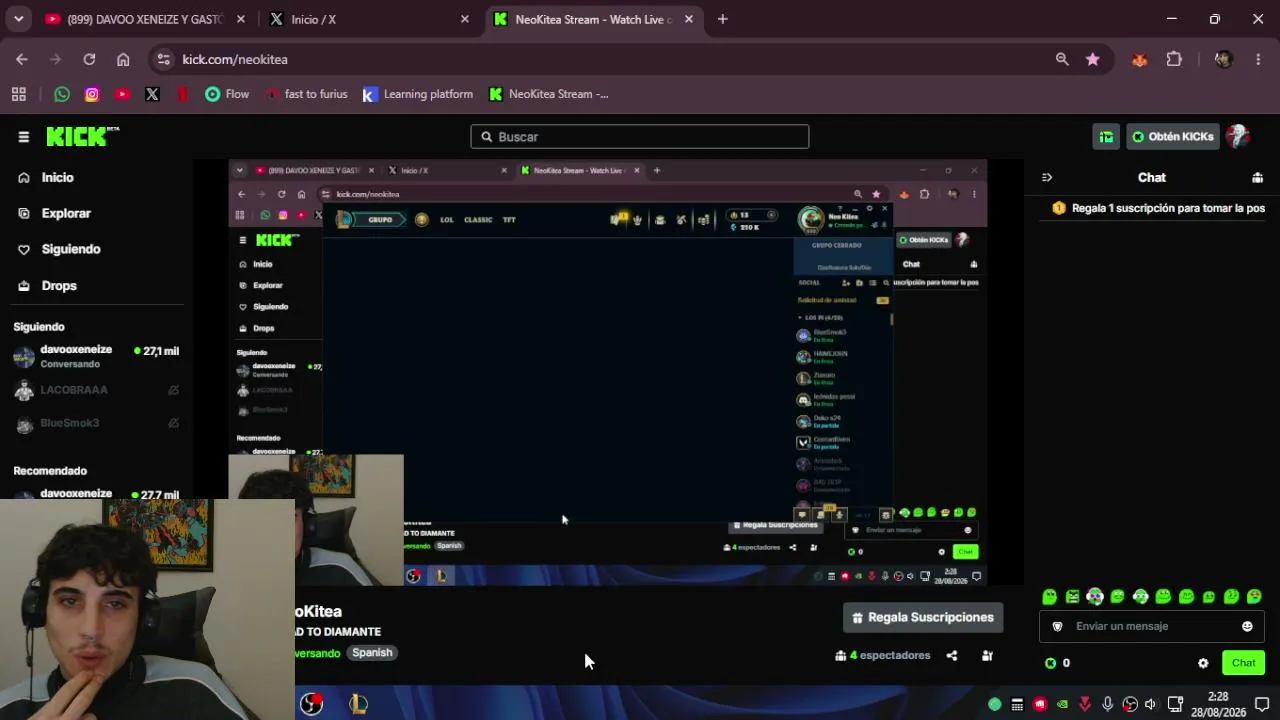Insert the first green Kick emote
The image size is (1280, 720).
coord(1050,597)
